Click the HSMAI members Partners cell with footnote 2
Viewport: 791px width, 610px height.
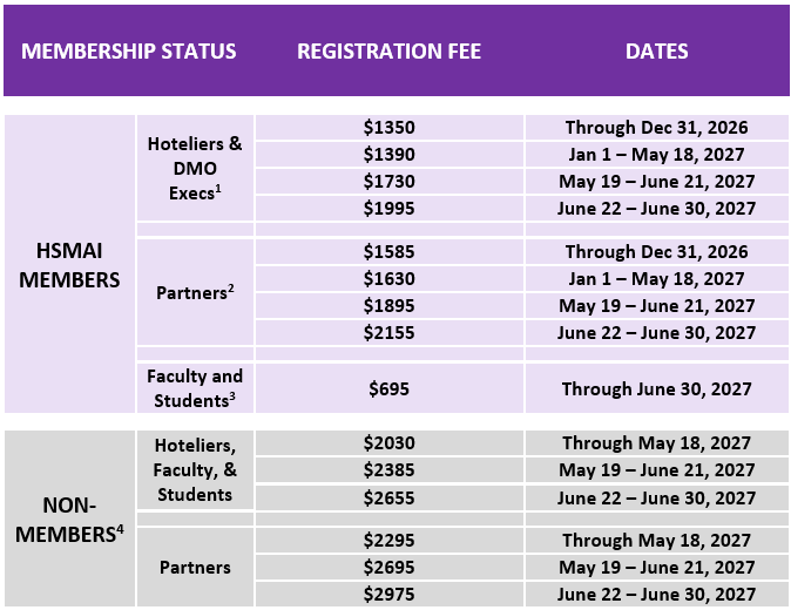coord(195,292)
